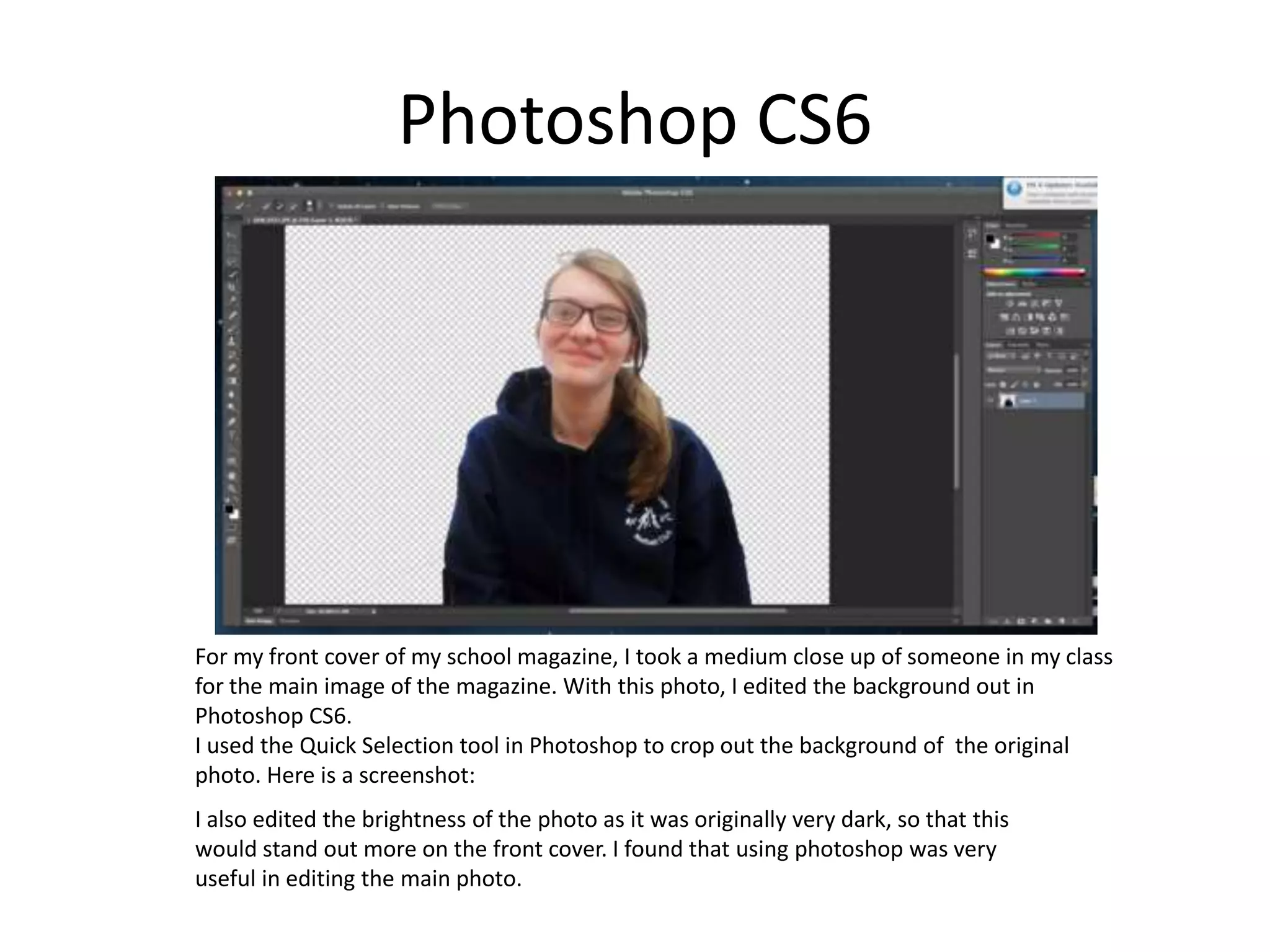Select the Eraser tool

pos(232,368)
